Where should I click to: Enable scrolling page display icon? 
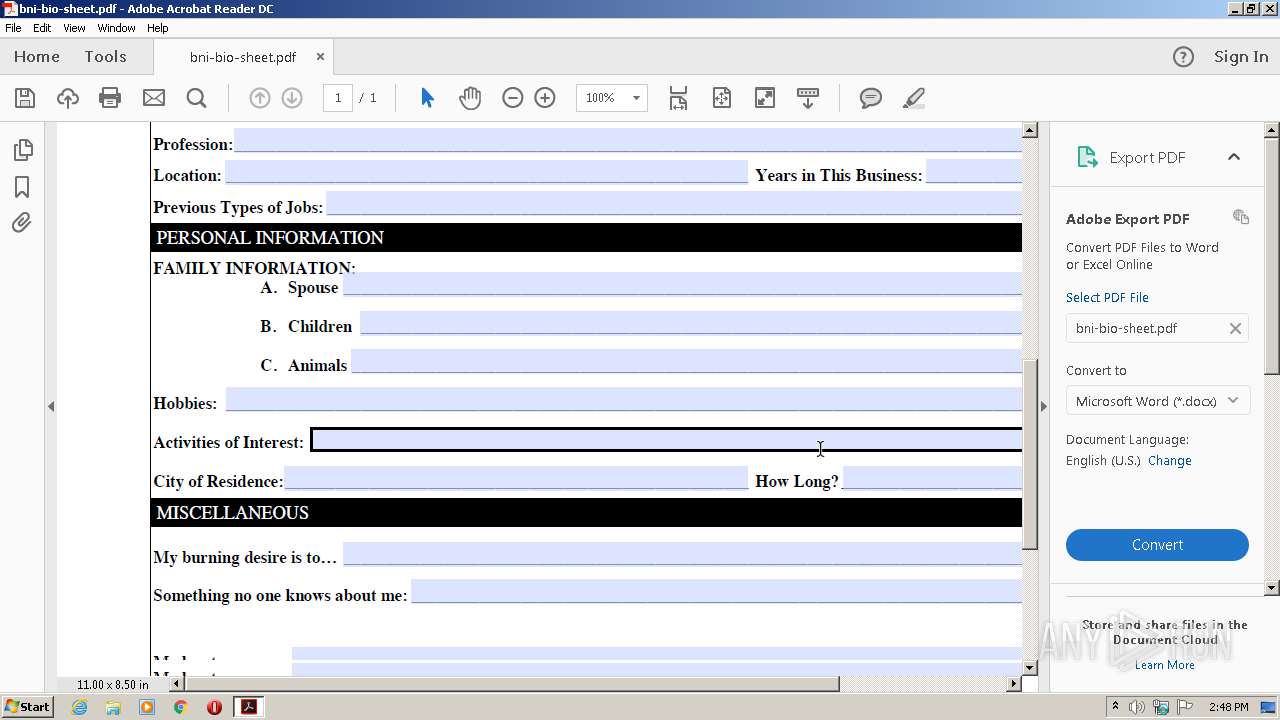click(678, 98)
